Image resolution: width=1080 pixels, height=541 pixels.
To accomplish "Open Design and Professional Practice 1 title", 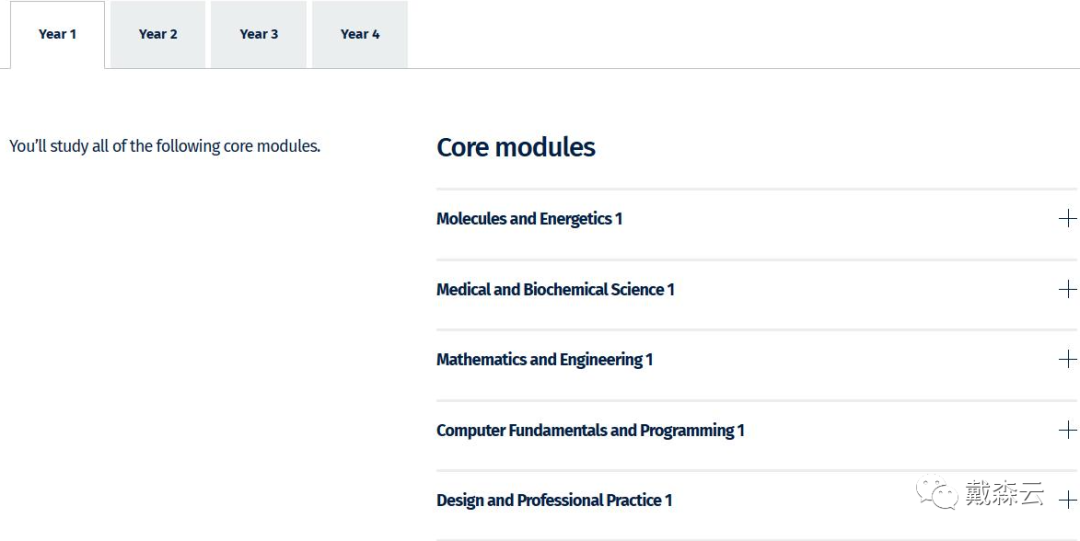I will pyautogui.click(x=554, y=500).
